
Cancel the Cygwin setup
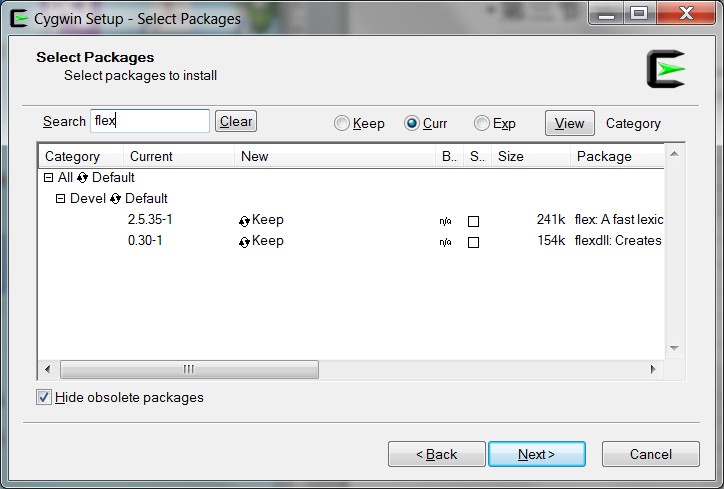[x=651, y=454]
